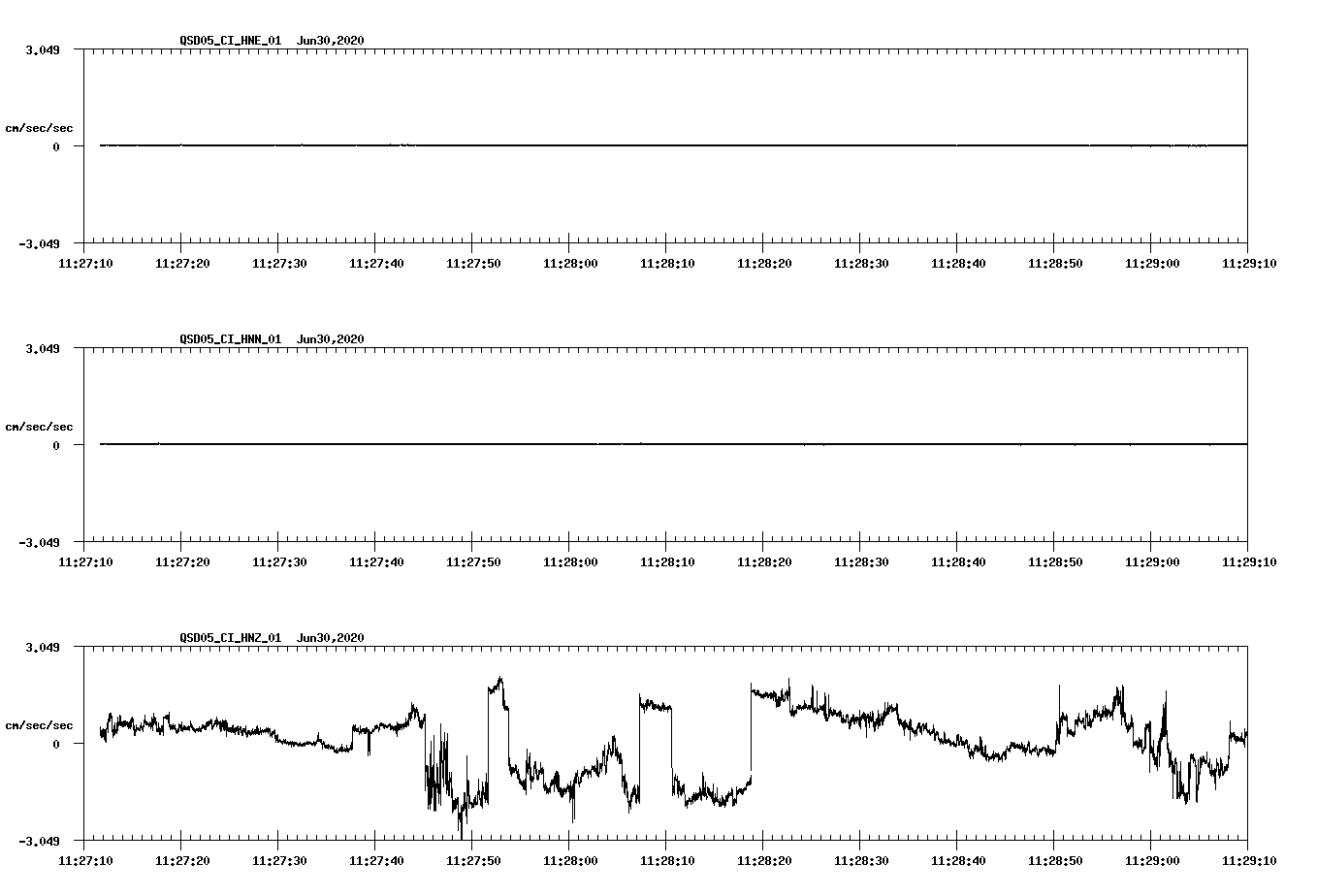Click the HNZ waveform step near 11:28:19
Image resolution: width=1317 pixels, height=896 pixels.
coord(751,732)
